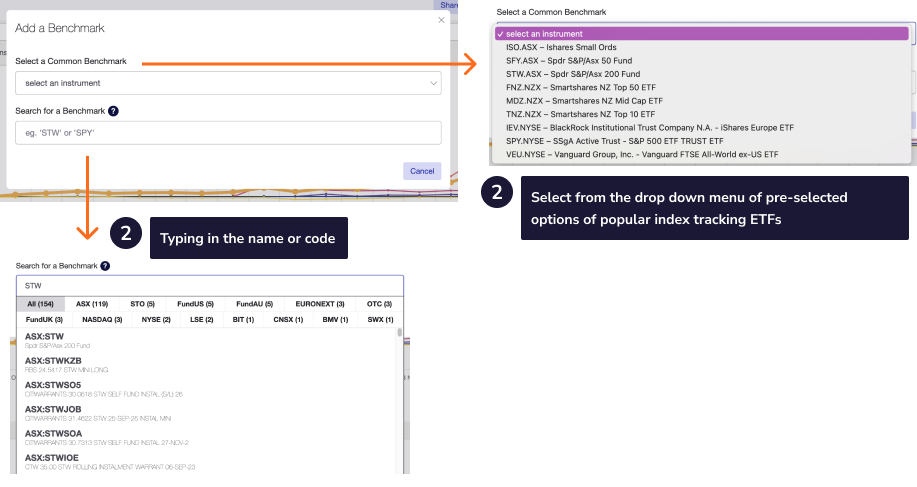Filter results by NASDAQ (3)
The width and height of the screenshot is (917, 487).
(102, 320)
